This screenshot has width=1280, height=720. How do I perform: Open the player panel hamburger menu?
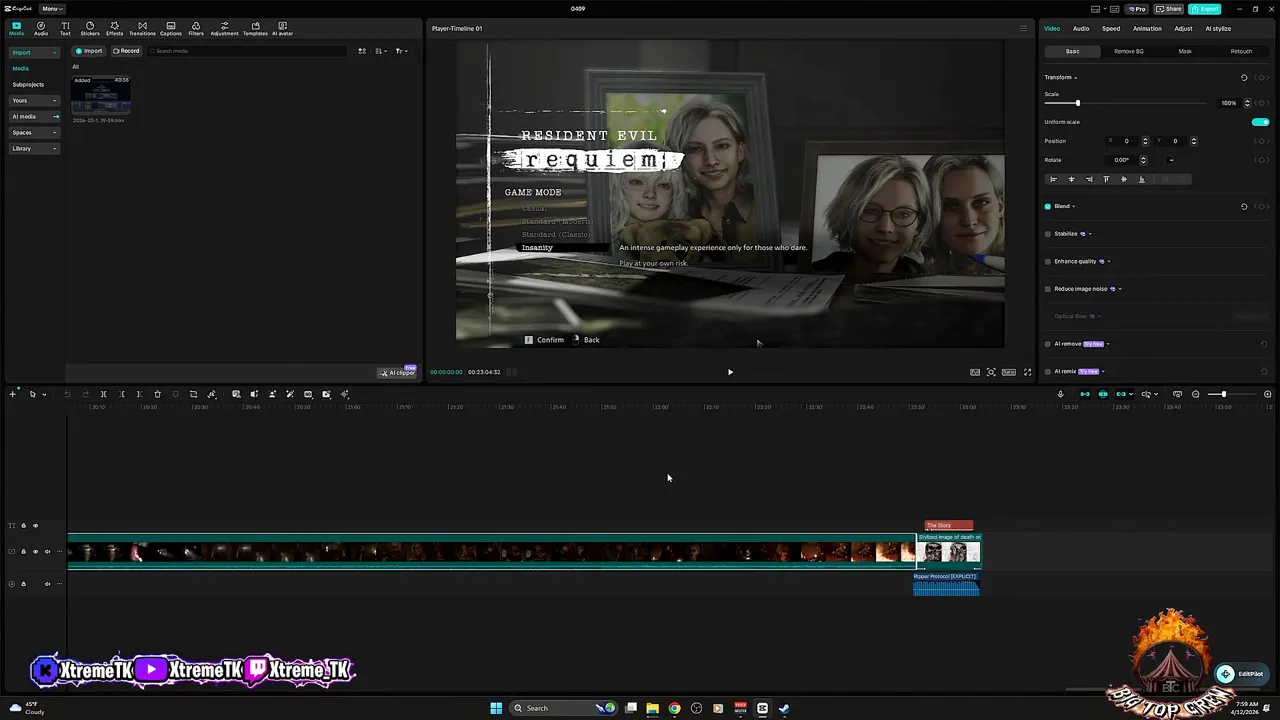click(x=1023, y=28)
